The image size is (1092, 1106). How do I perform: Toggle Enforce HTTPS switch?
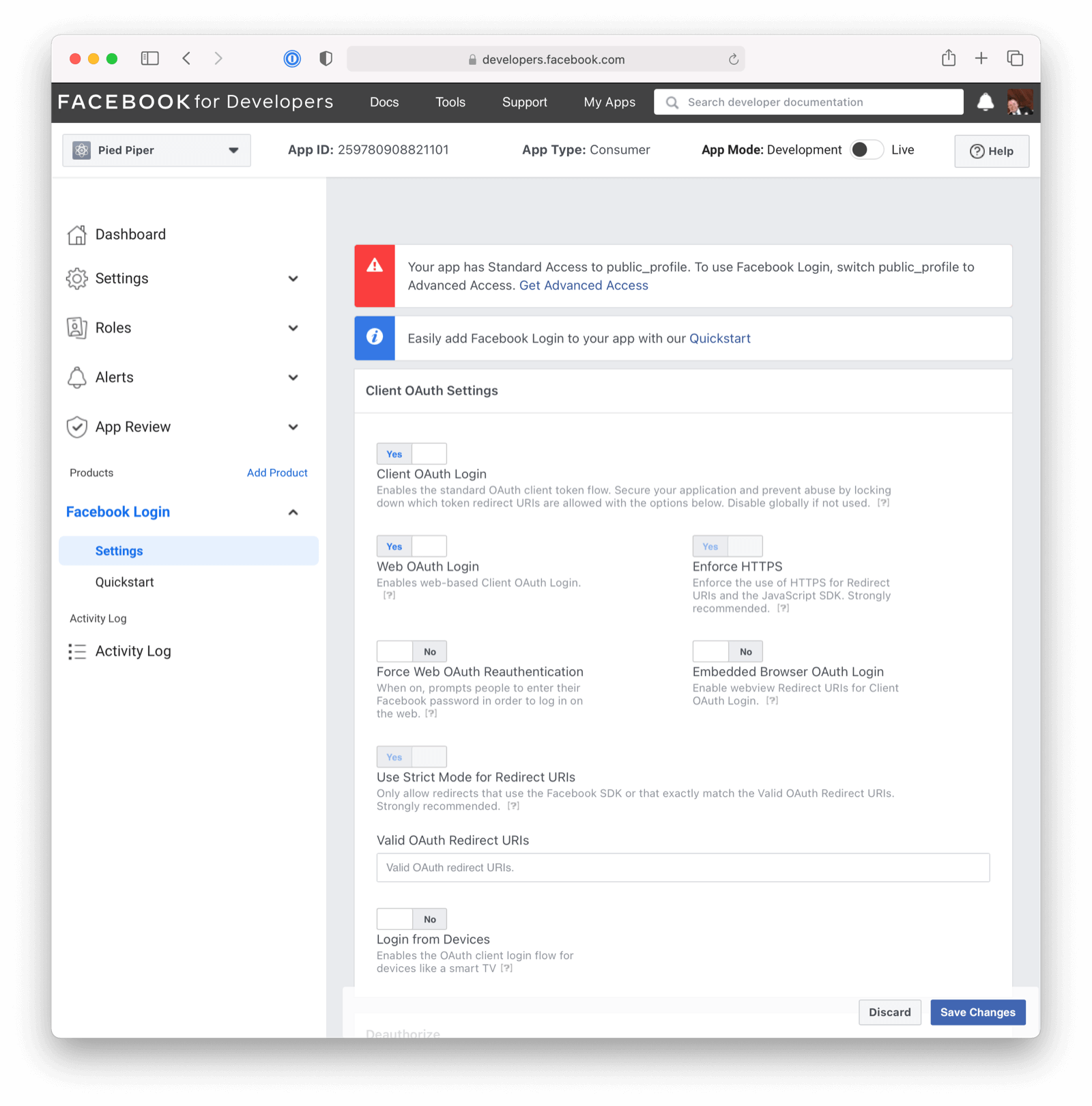(x=728, y=546)
